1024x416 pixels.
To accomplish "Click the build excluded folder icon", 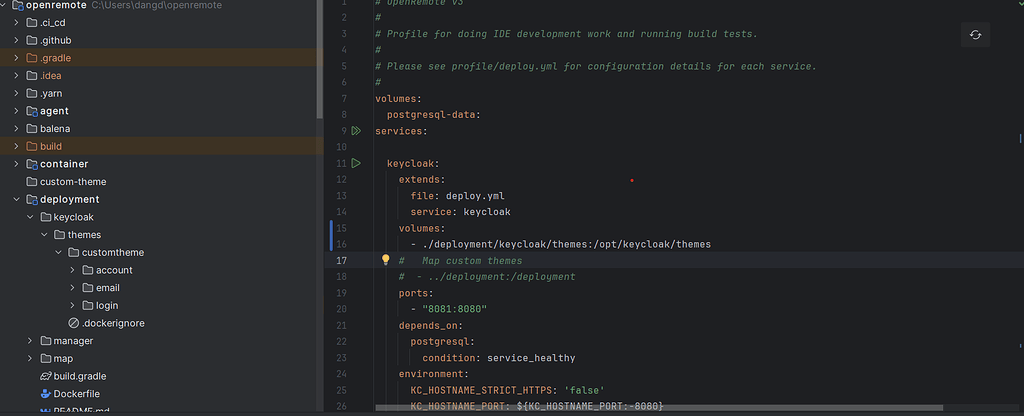I will point(32,146).
